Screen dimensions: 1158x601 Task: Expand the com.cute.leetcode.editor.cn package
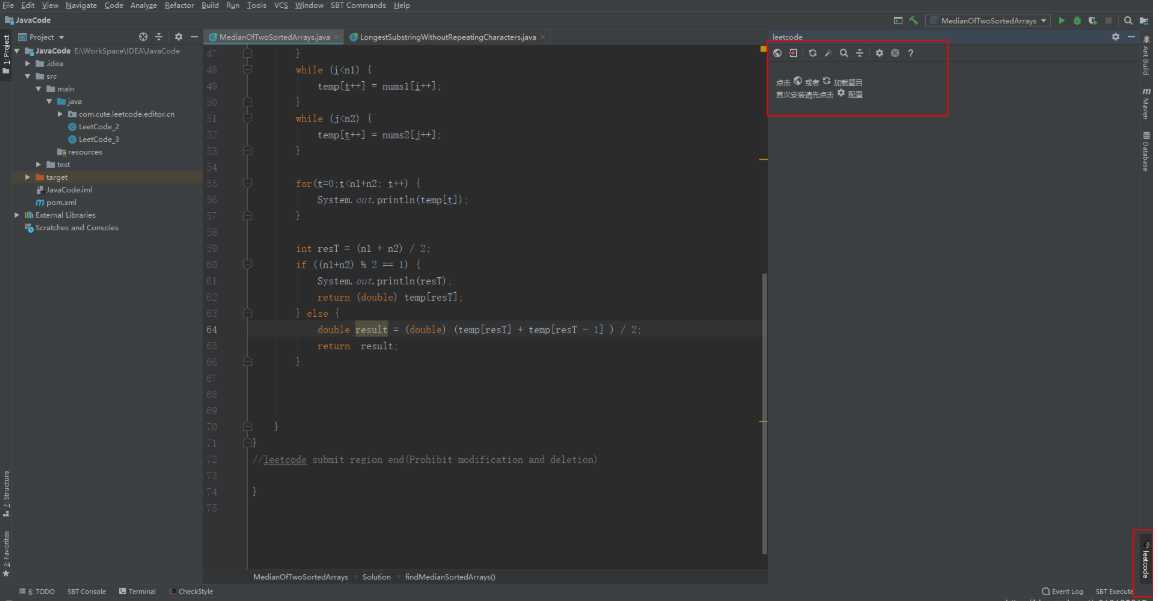coord(61,114)
